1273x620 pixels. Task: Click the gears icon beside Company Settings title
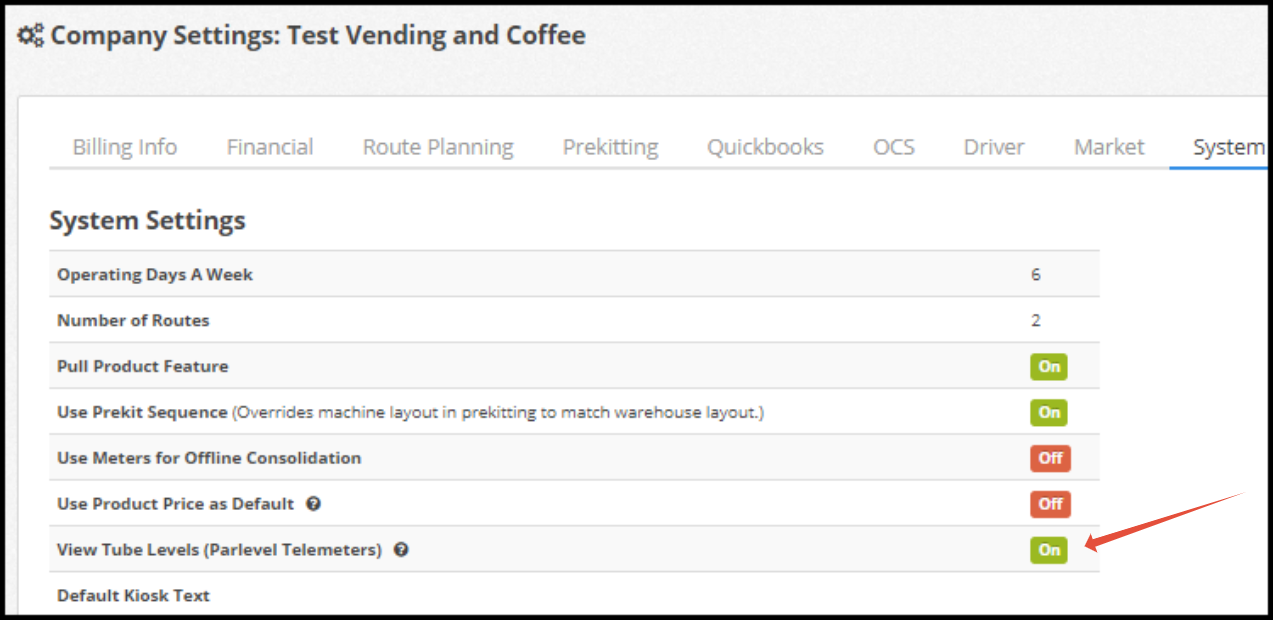[x=31, y=36]
